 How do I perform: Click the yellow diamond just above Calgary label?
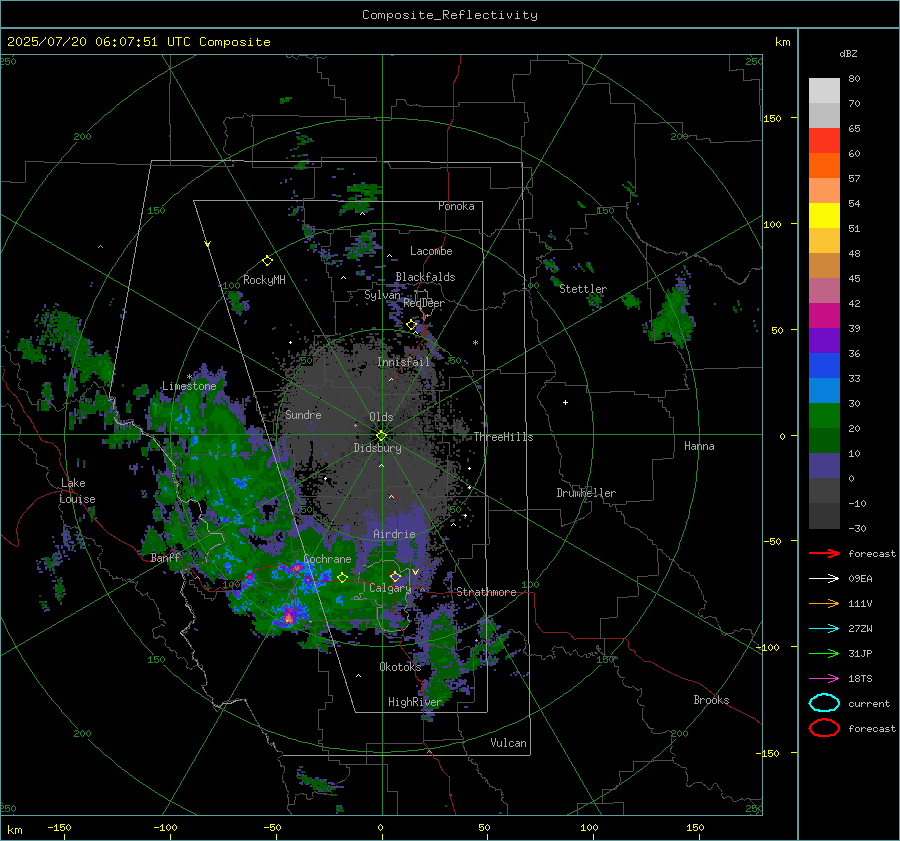tap(395, 576)
